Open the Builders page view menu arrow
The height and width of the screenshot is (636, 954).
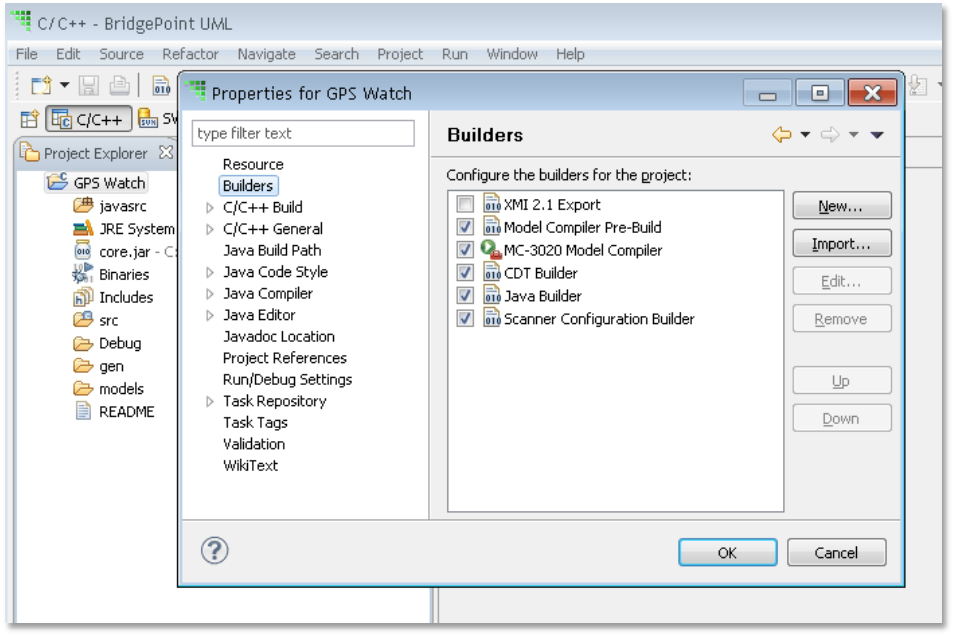877,135
